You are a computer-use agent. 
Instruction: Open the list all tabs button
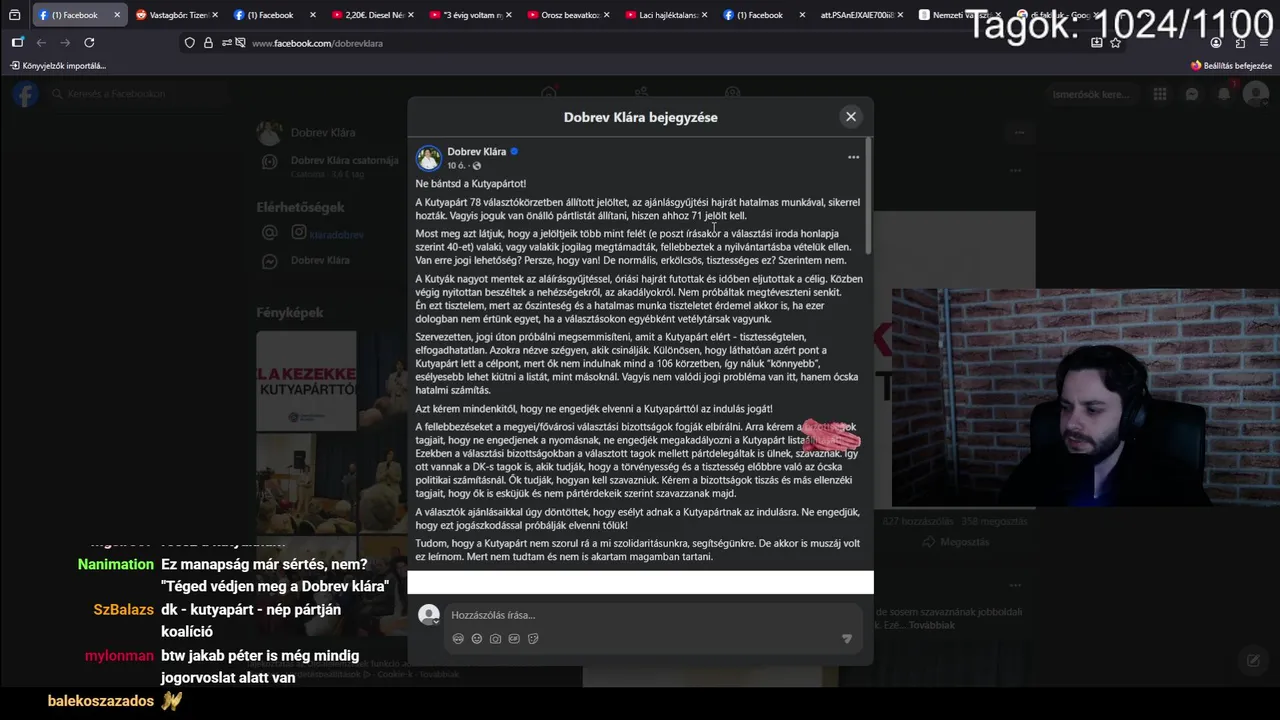(x=14, y=15)
